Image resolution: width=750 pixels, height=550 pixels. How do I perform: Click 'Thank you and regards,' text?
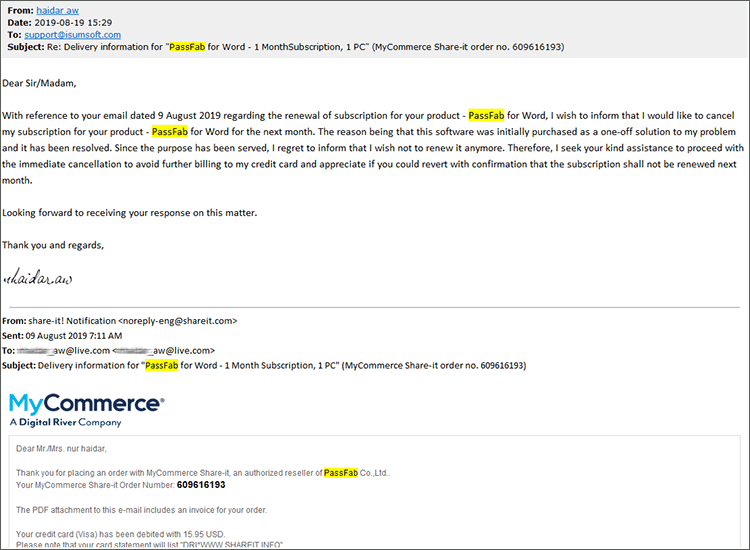click(x=53, y=245)
